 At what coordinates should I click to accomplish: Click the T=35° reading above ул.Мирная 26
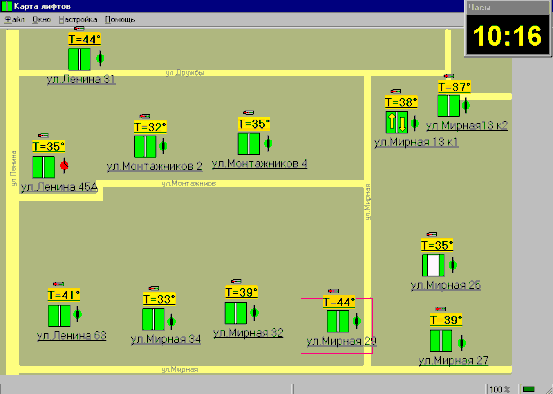[437, 245]
